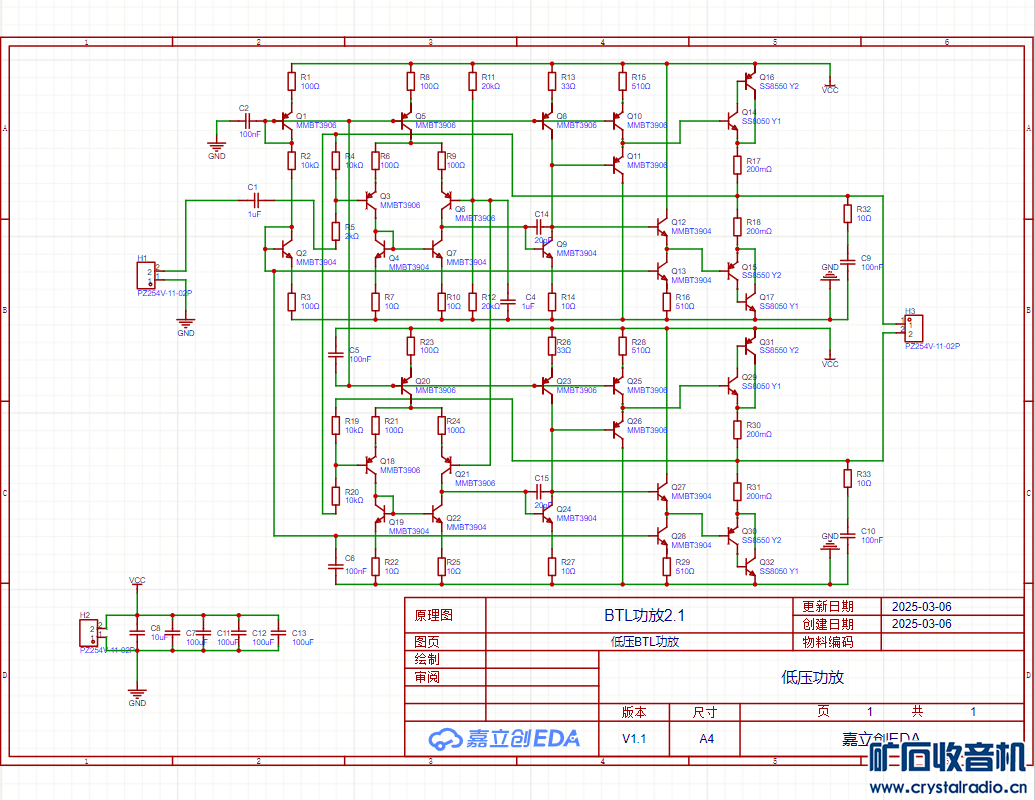Image resolution: width=1035 pixels, height=800 pixels.
Task: Click the R18 200mΩ label
Action: click(759, 227)
